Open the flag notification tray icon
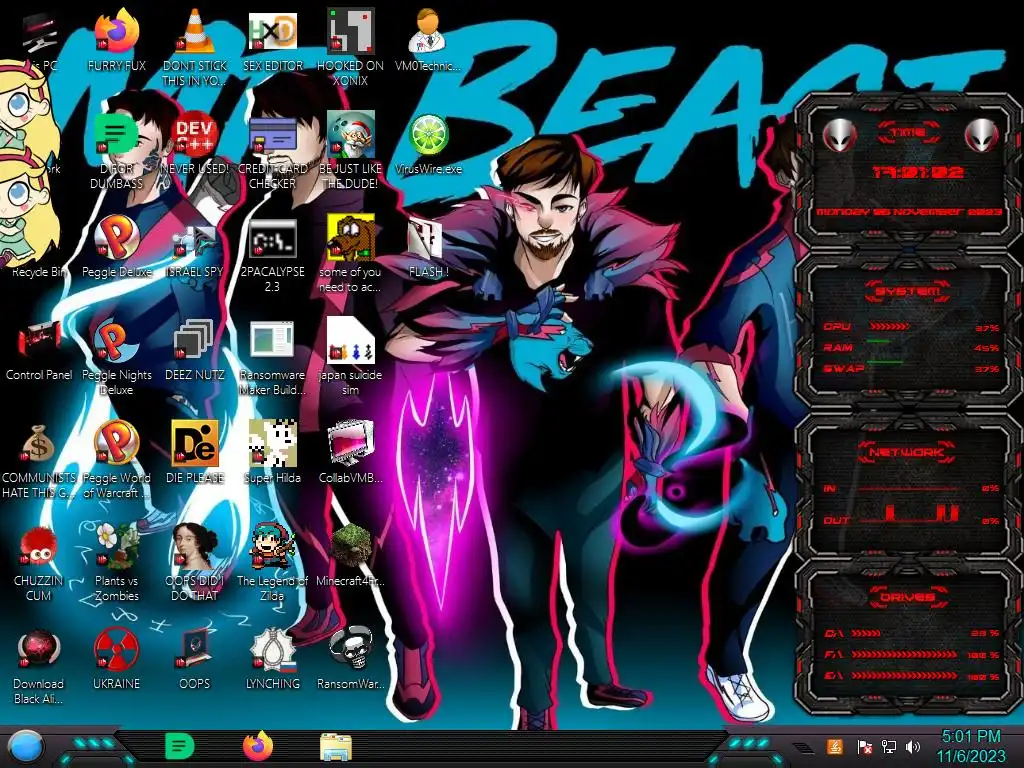This screenshot has width=1024, height=768. click(865, 746)
